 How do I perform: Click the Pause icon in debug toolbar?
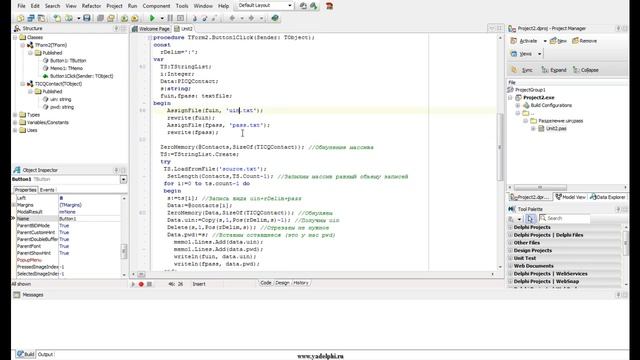pos(170,18)
